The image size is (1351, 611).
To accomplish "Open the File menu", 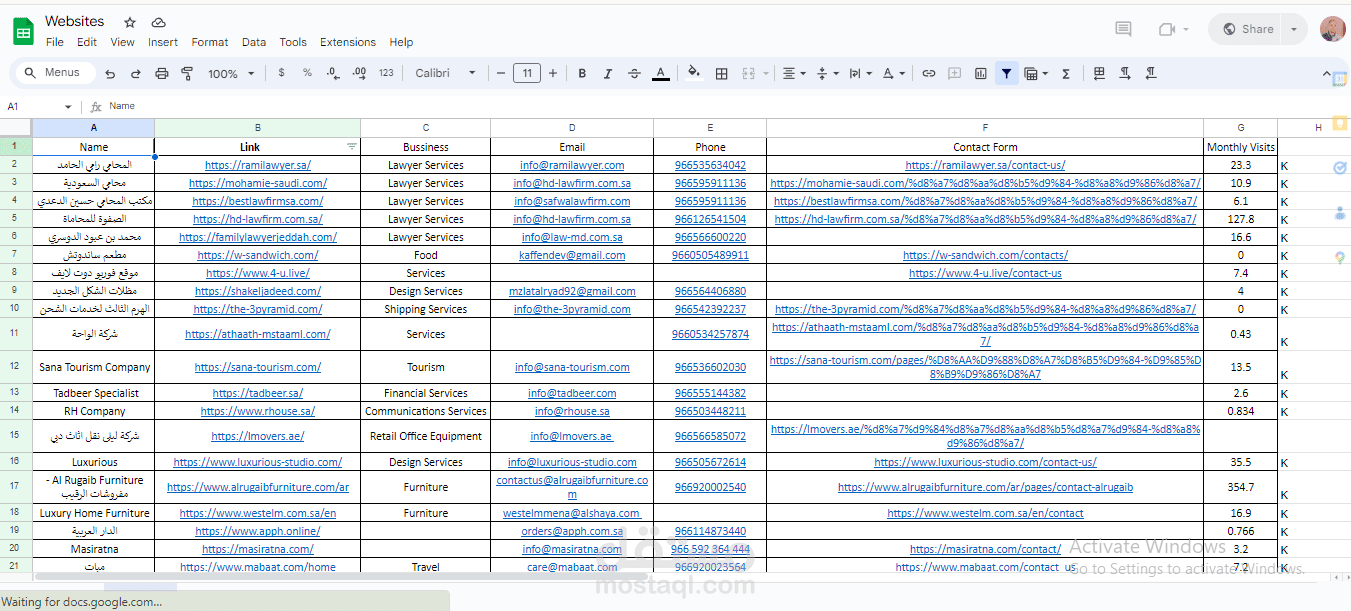I will click(x=55, y=42).
